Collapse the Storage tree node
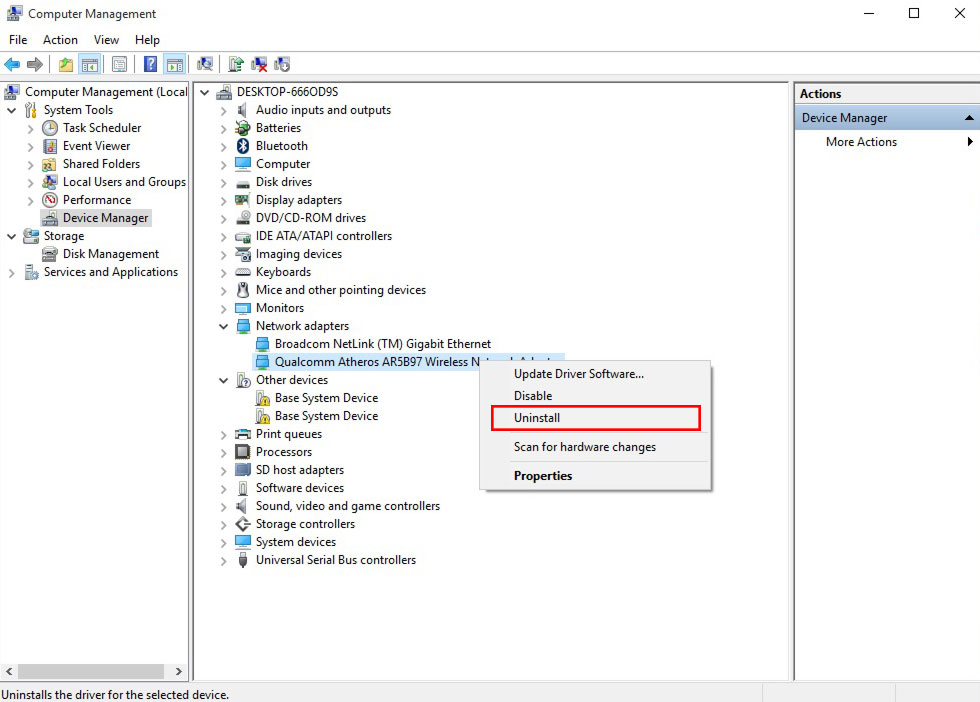Viewport: 980px width, 702px height. coord(12,236)
